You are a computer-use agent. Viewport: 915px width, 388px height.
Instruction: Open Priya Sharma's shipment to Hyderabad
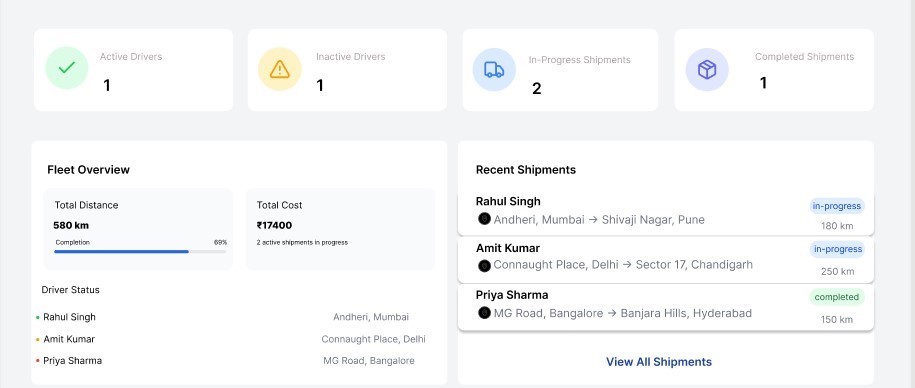click(666, 307)
